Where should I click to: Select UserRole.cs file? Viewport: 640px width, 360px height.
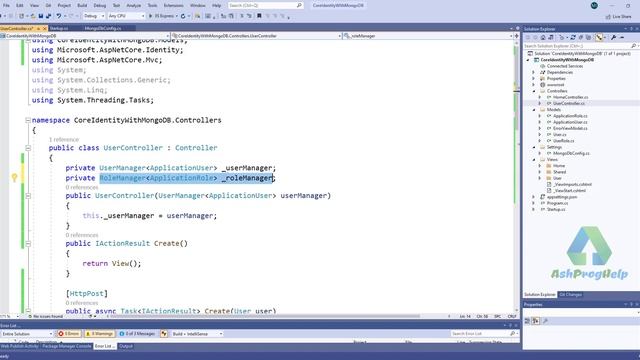pyautogui.click(x=563, y=141)
